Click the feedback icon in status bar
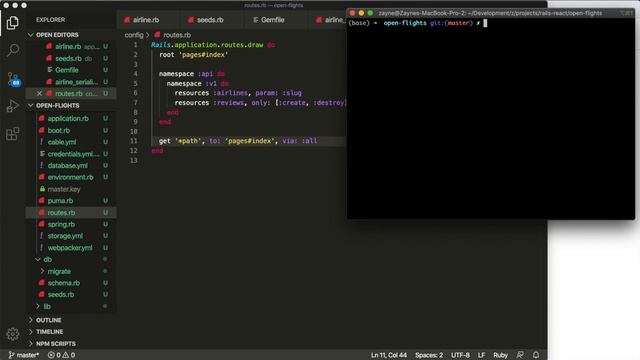 pos(520,355)
